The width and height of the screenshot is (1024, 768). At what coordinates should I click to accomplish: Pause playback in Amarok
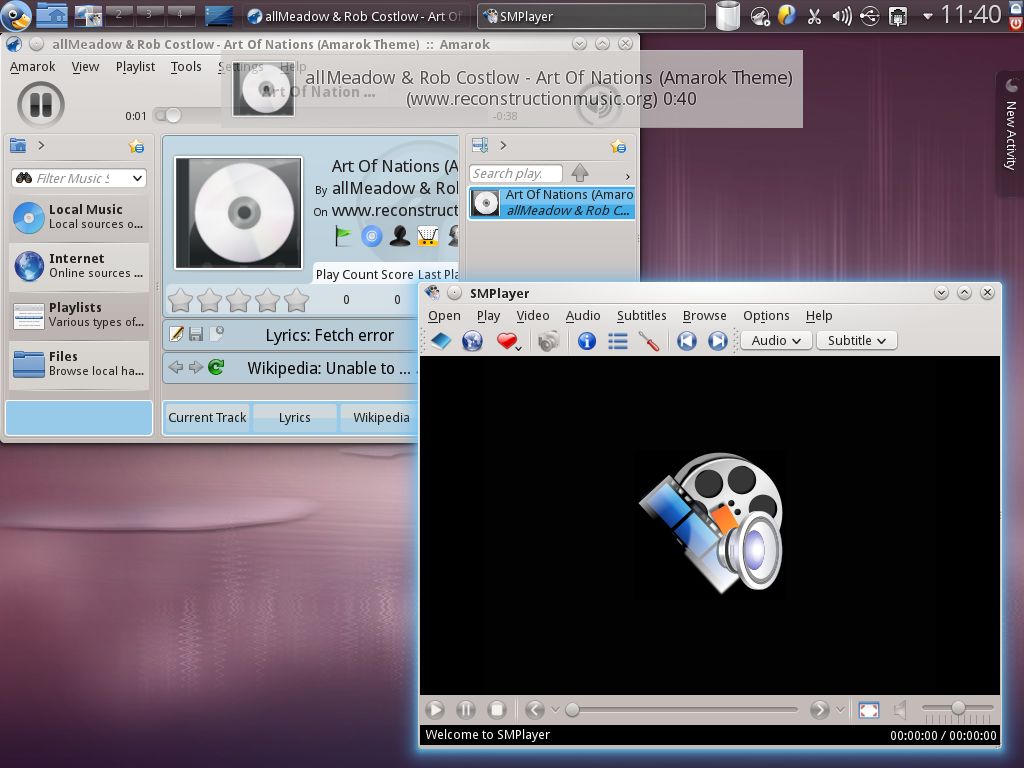[40, 104]
